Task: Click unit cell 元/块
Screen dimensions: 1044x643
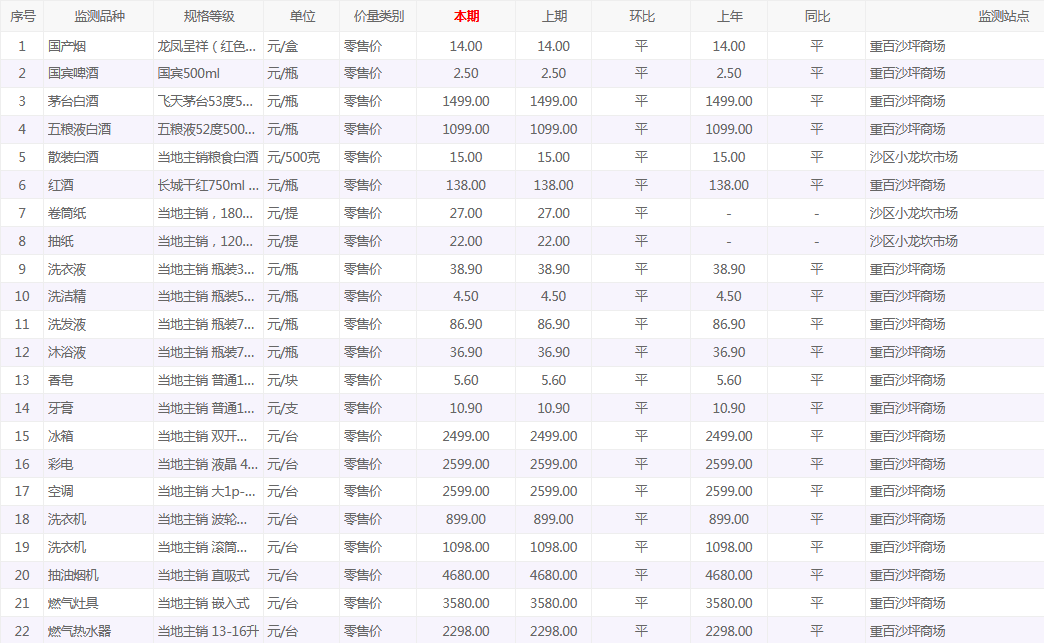Action: pyautogui.click(x=283, y=380)
